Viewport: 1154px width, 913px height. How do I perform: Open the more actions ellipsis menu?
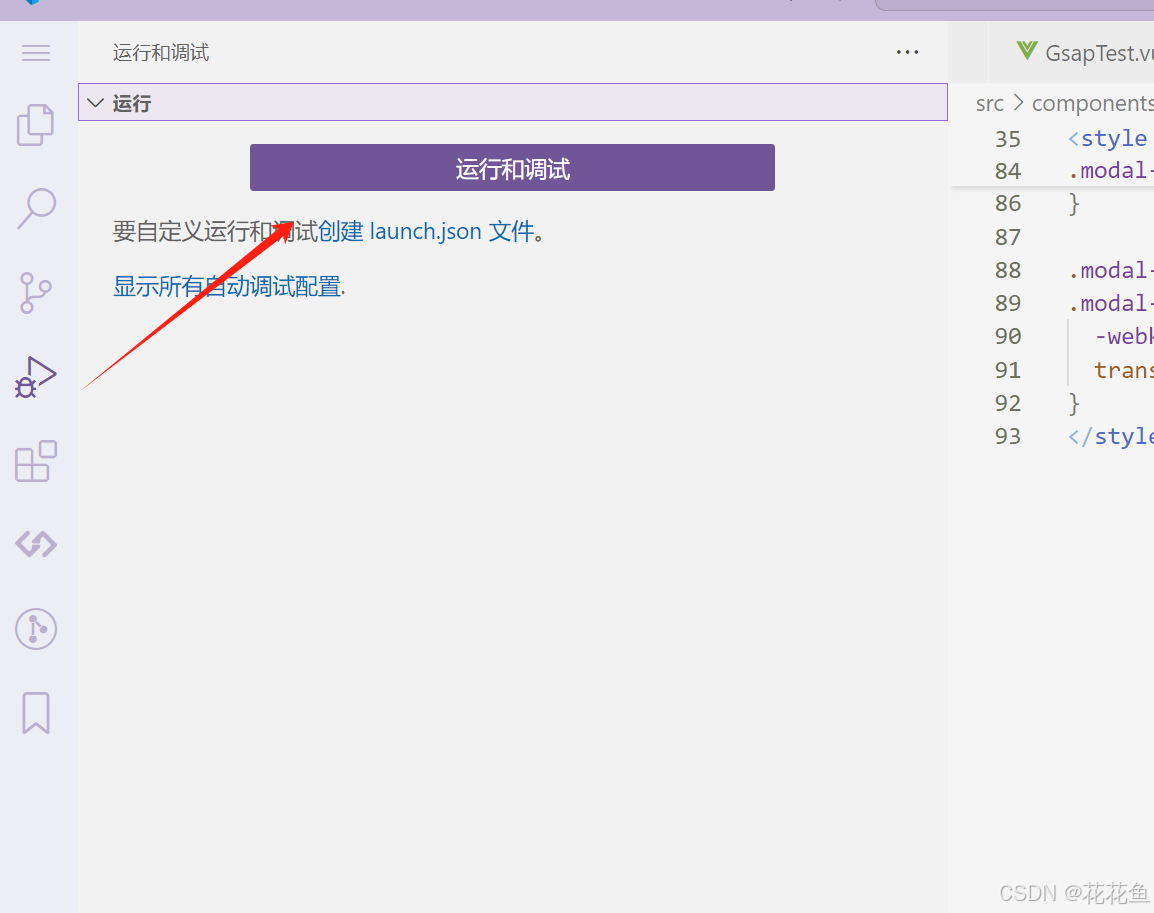click(x=907, y=52)
